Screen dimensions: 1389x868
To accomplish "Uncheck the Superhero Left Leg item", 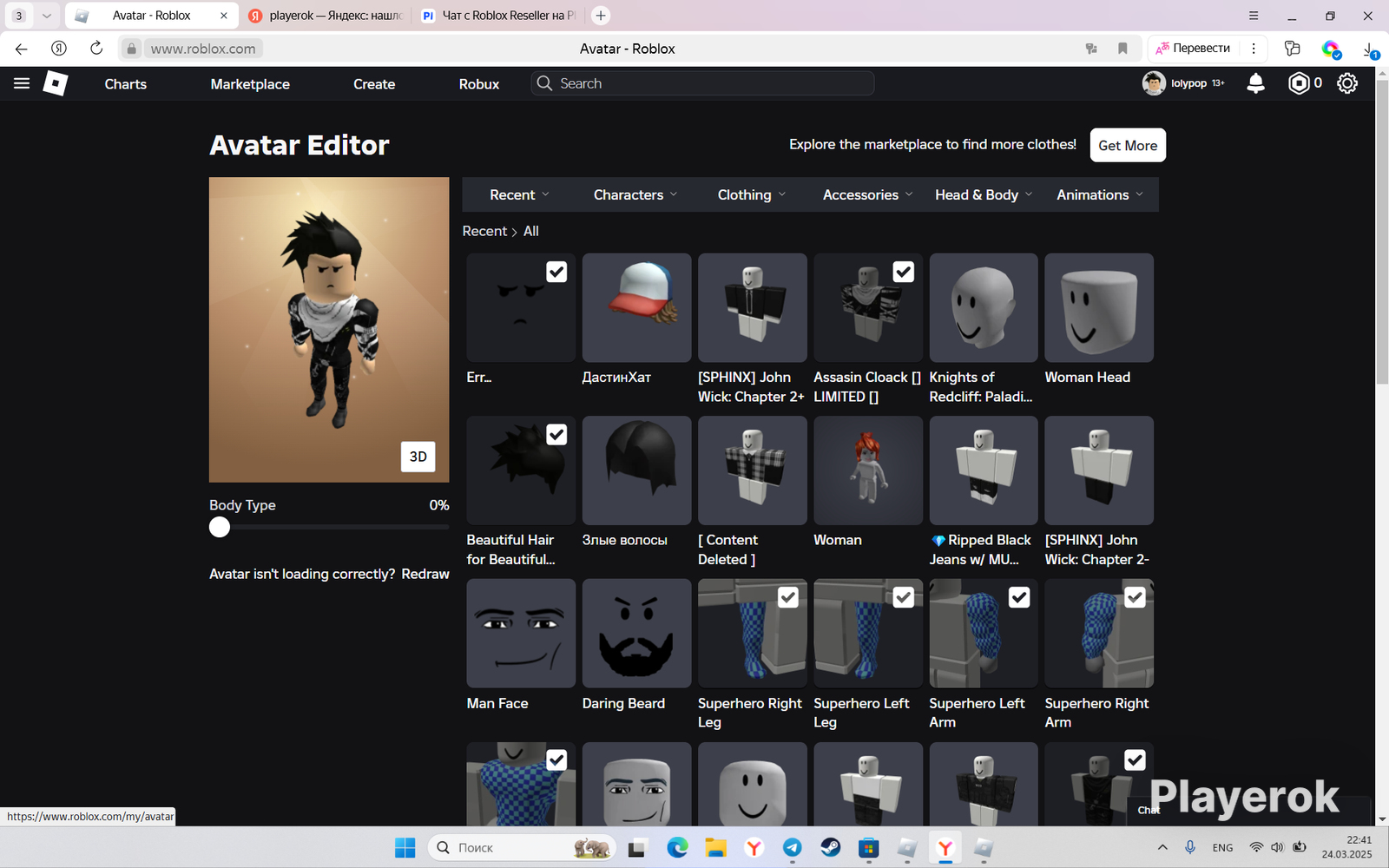I will (904, 597).
